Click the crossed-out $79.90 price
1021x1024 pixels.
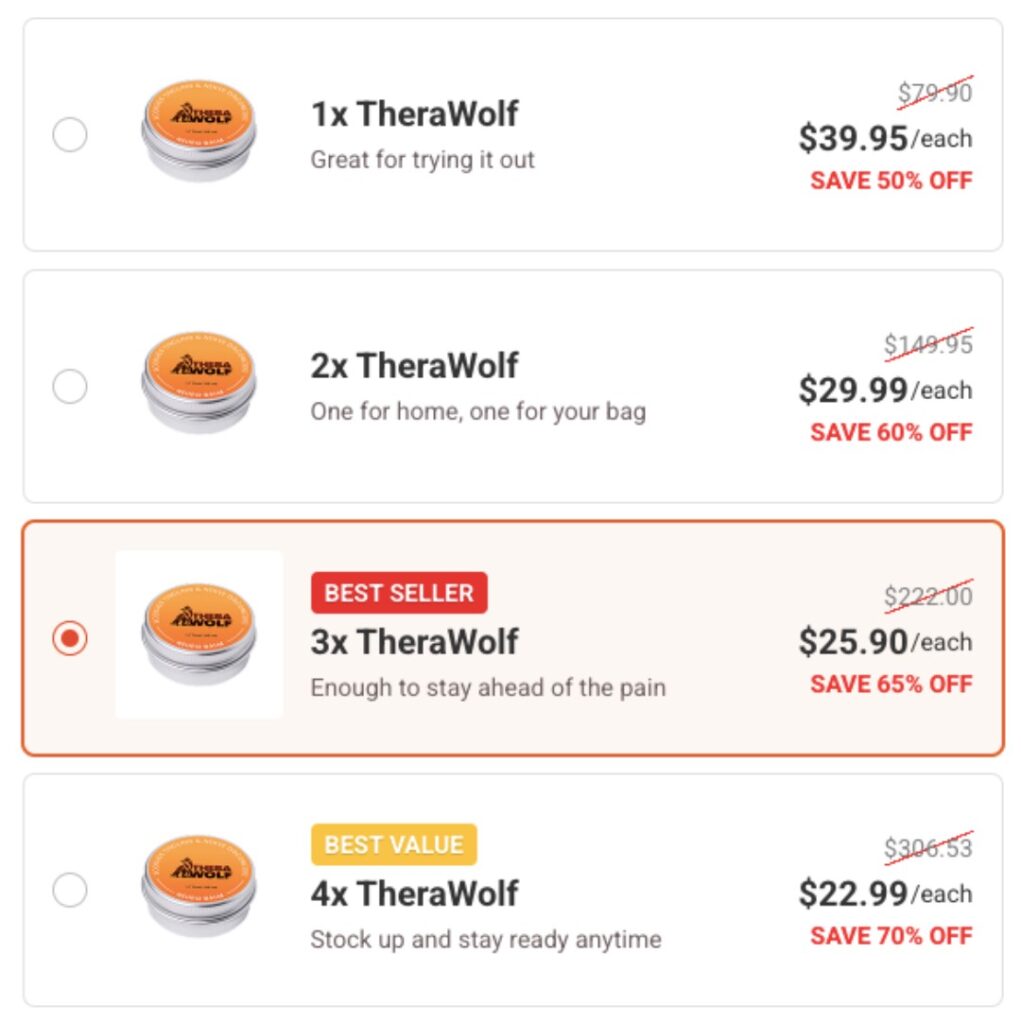click(936, 91)
